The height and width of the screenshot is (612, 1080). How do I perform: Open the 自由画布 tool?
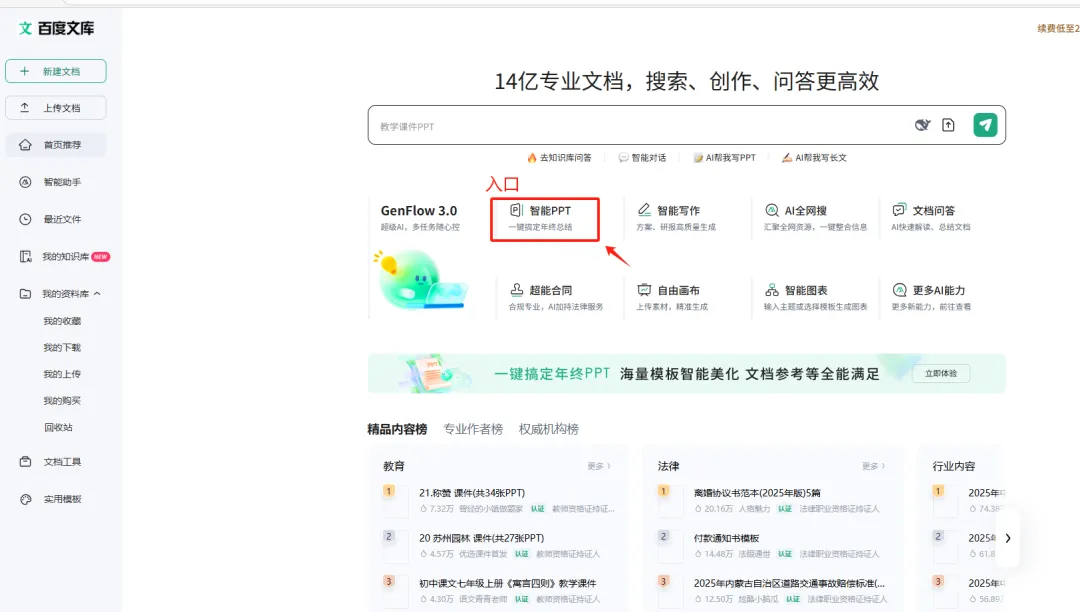coord(672,297)
